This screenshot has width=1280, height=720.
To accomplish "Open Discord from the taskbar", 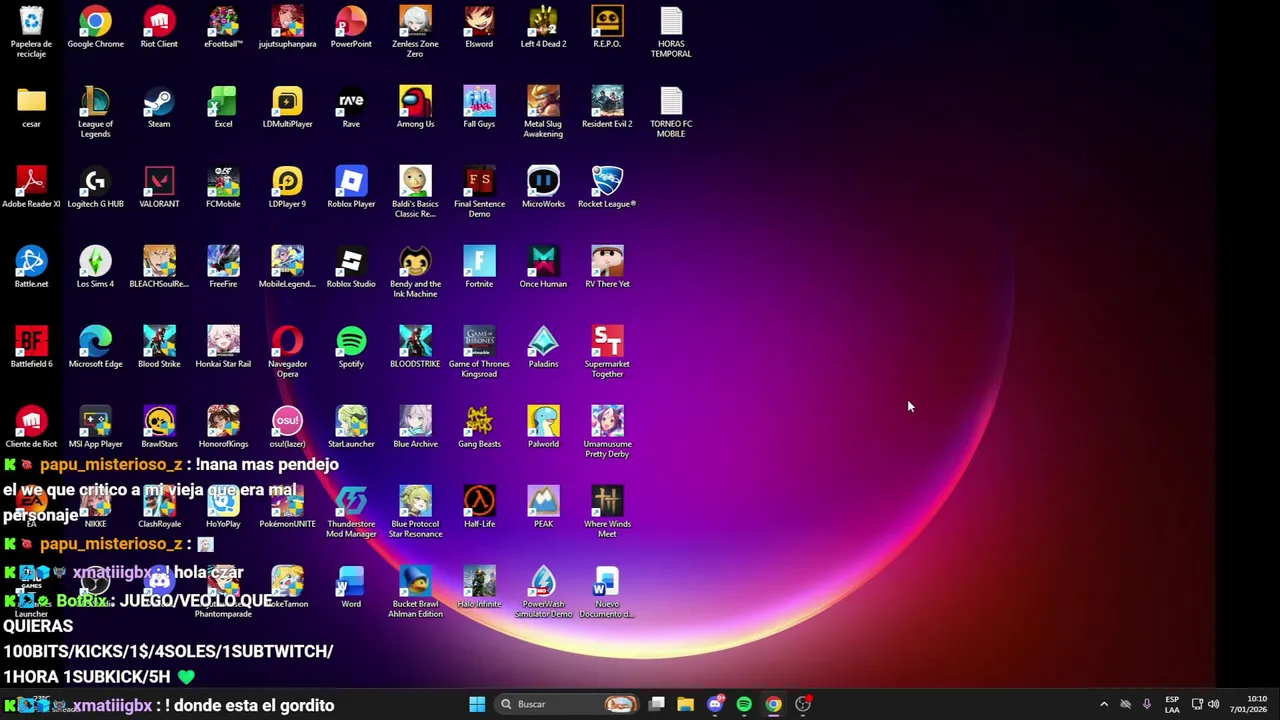I will coord(715,704).
